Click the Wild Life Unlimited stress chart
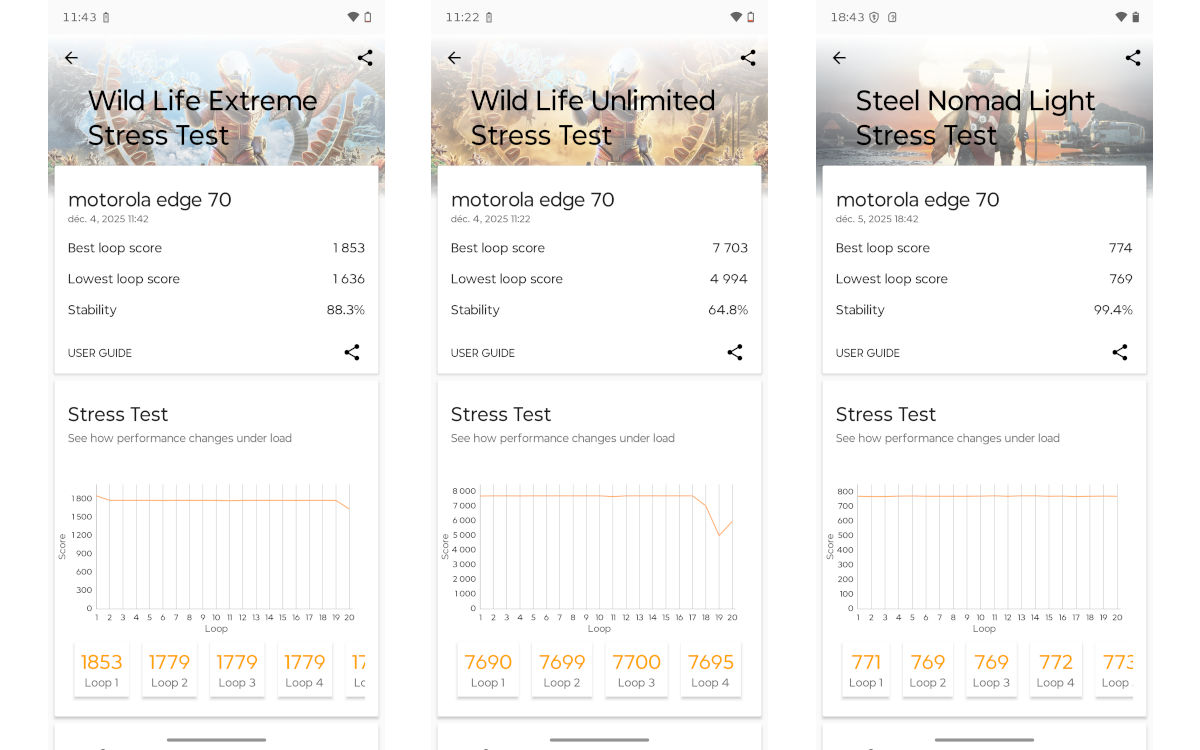This screenshot has height=750, width=1200. click(x=600, y=550)
